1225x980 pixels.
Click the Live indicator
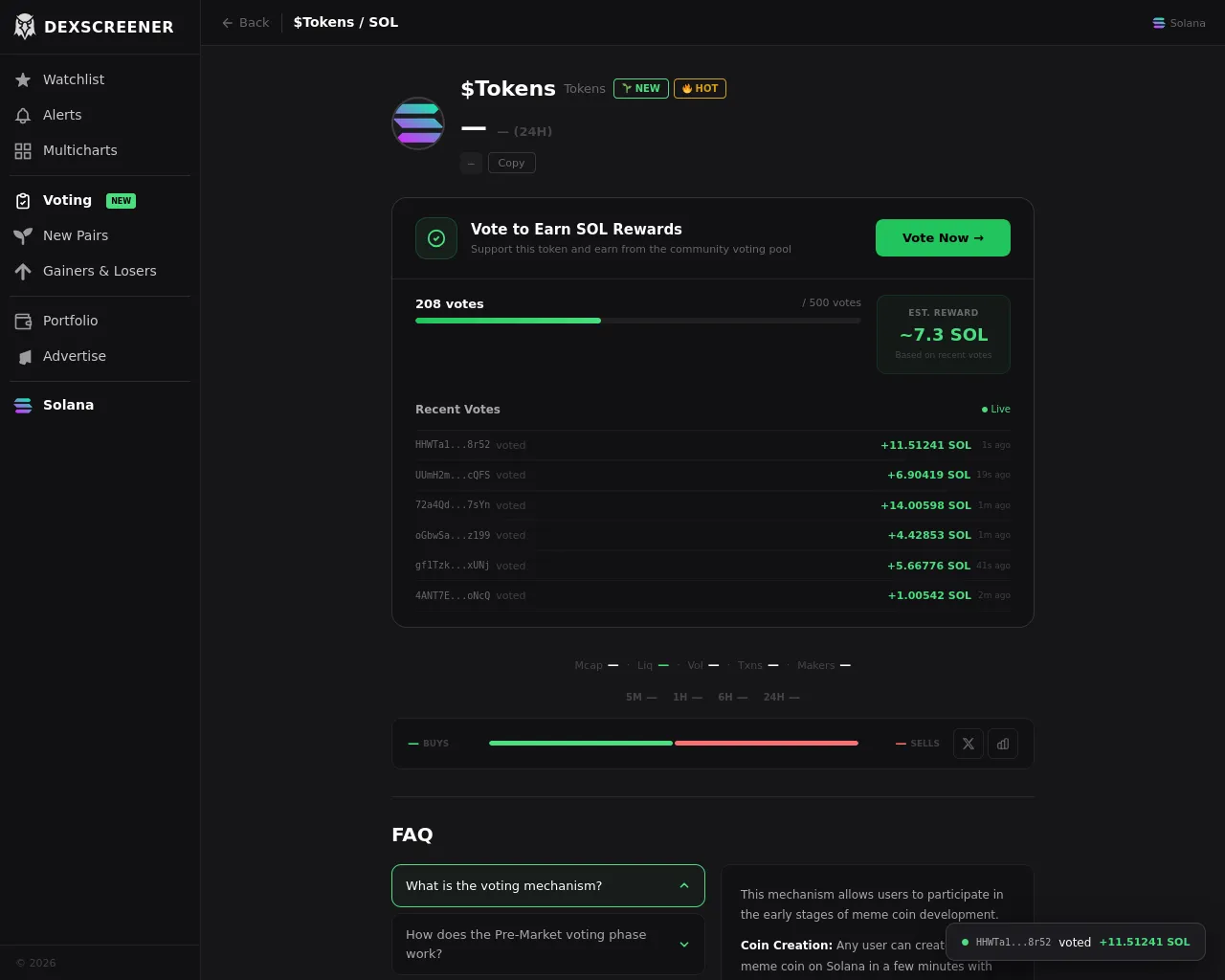coord(995,409)
